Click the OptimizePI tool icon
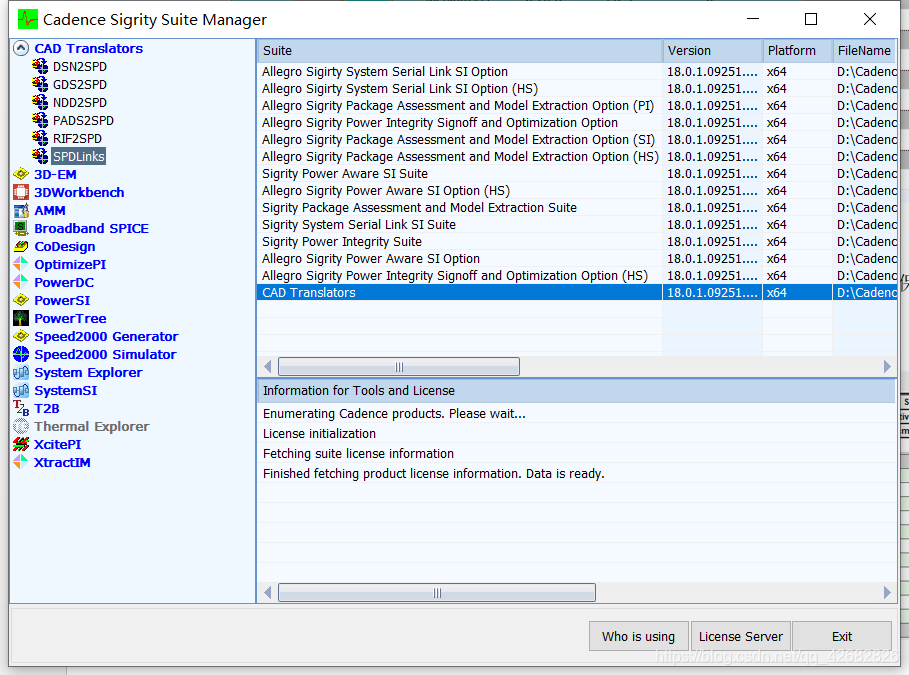The image size is (909, 675). (21, 264)
